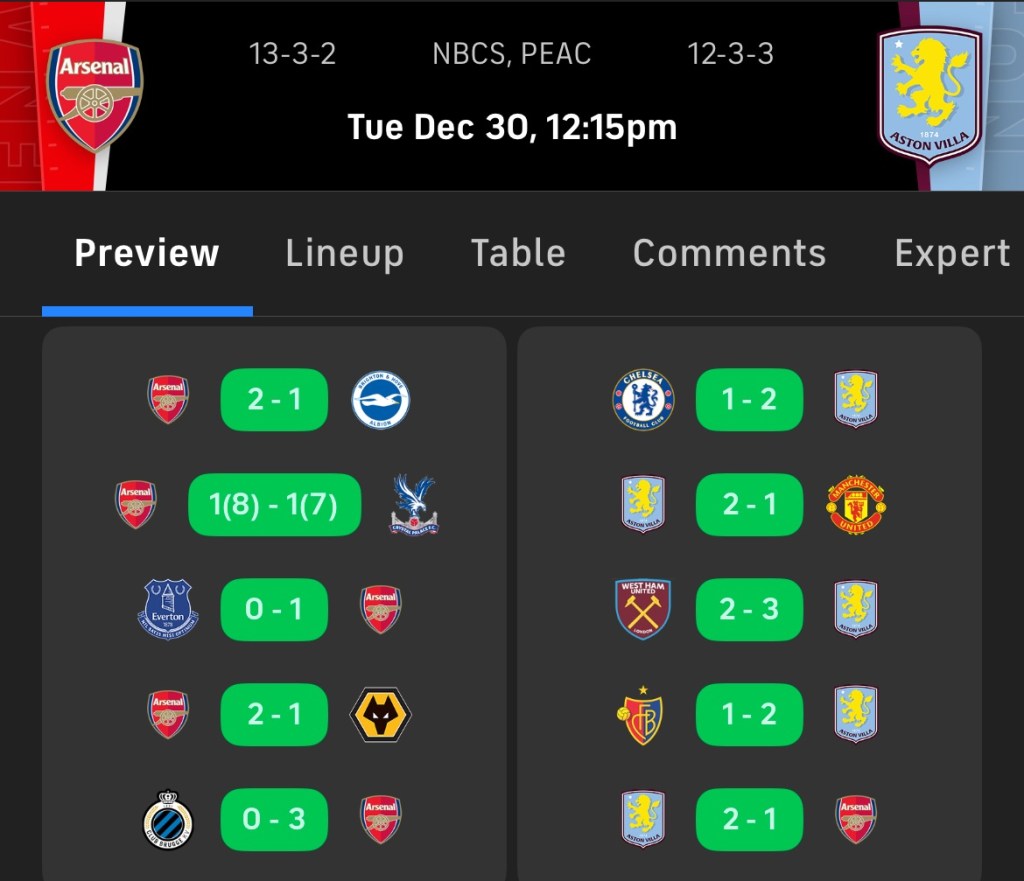The image size is (1024, 881).
Task: Click the match time Tue Dec 30, 12:15pm
Action: (x=512, y=127)
